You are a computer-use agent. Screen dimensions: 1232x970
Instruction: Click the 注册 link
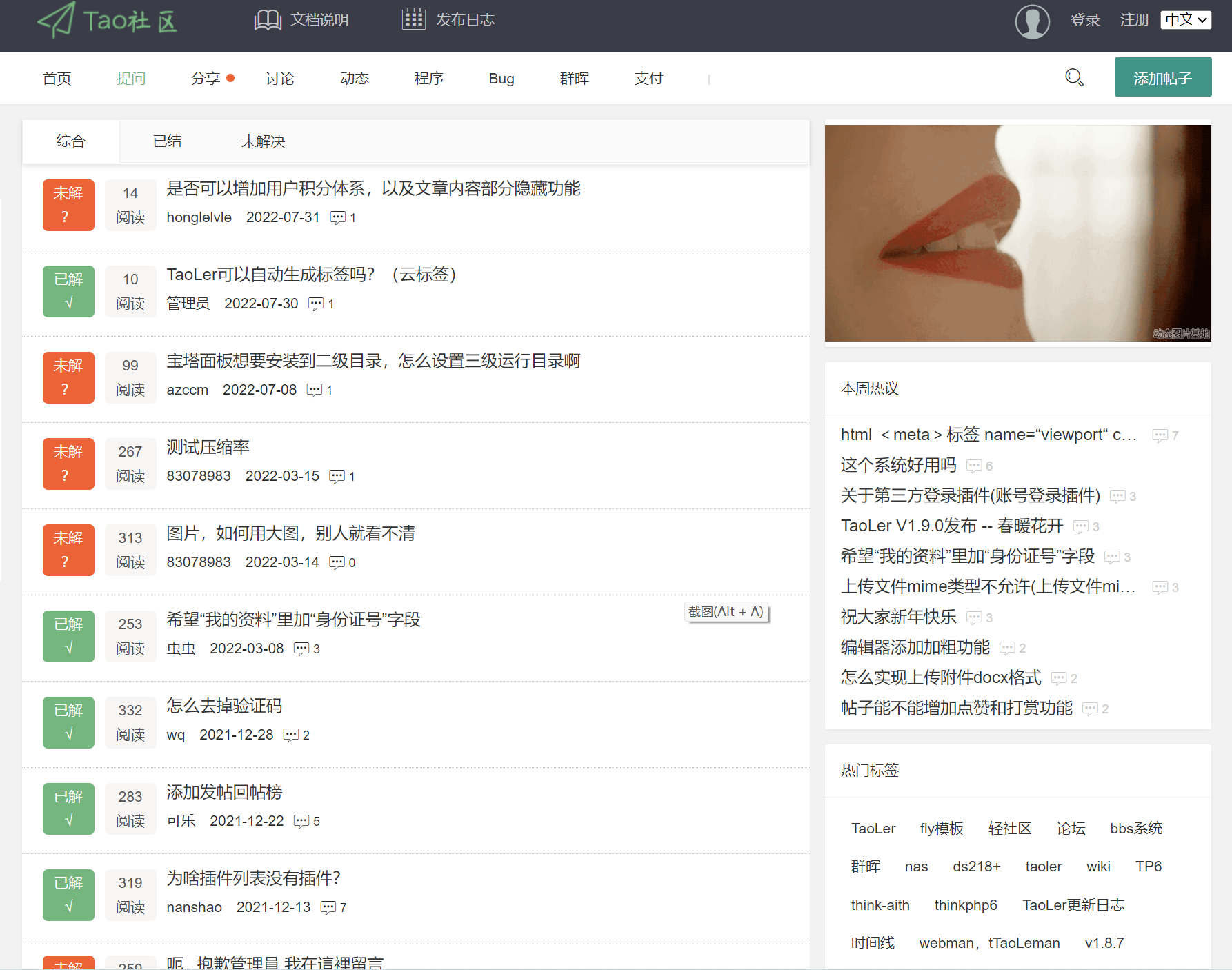(x=1135, y=20)
